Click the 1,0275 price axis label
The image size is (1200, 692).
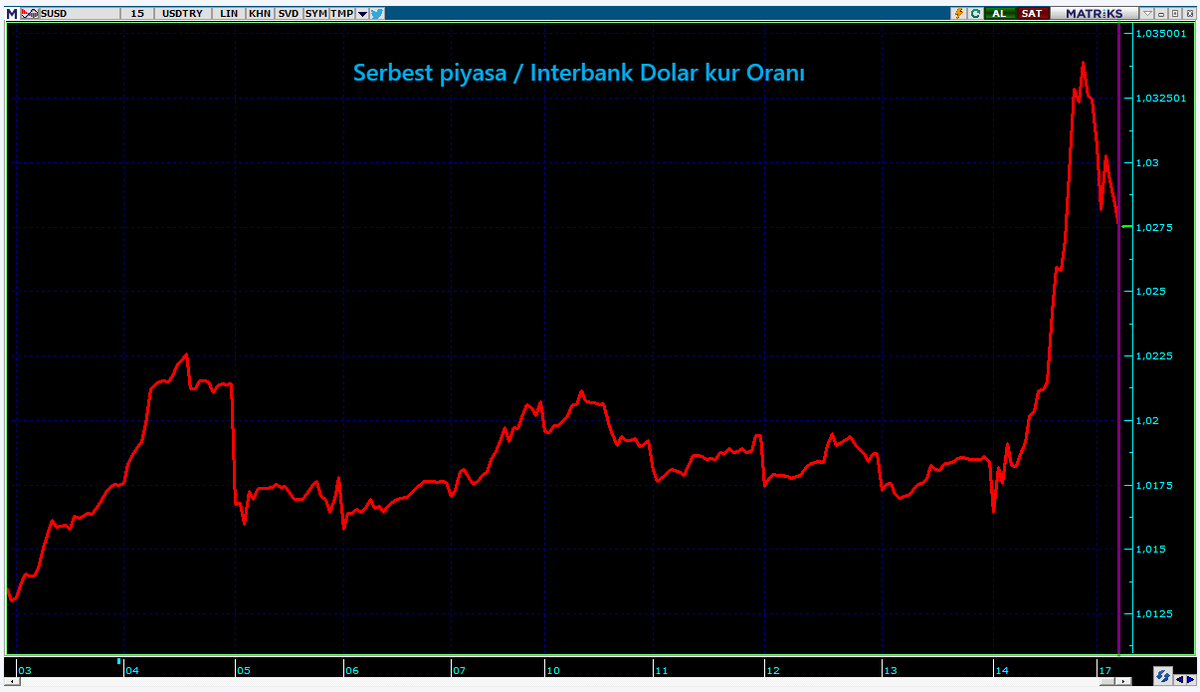pos(1153,227)
